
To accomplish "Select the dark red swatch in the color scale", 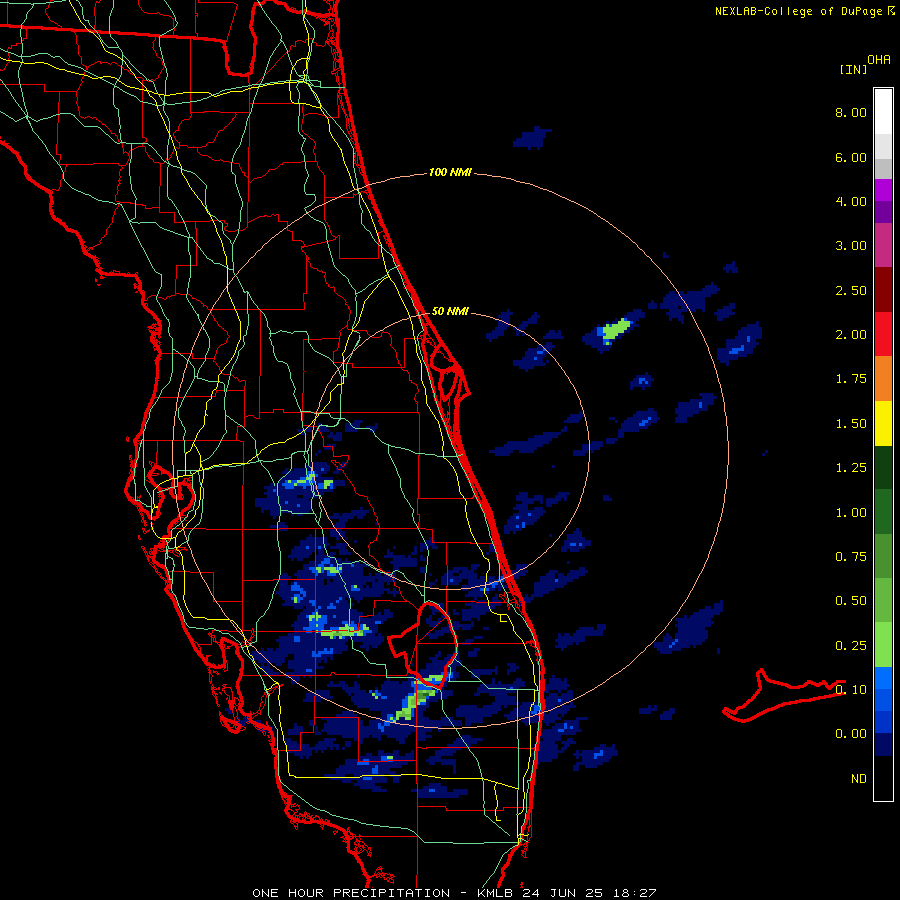I will 883,290.
